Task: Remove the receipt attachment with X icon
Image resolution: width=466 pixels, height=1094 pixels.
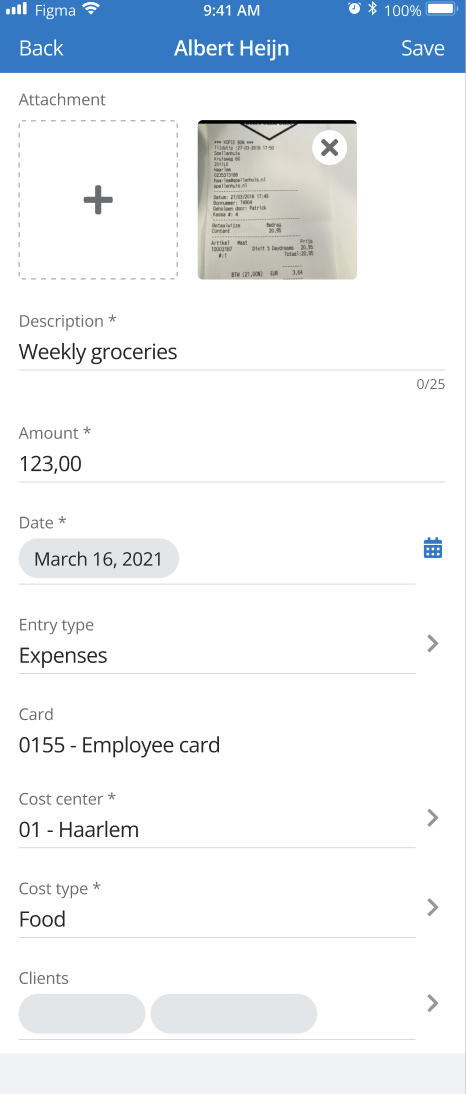Action: [329, 148]
